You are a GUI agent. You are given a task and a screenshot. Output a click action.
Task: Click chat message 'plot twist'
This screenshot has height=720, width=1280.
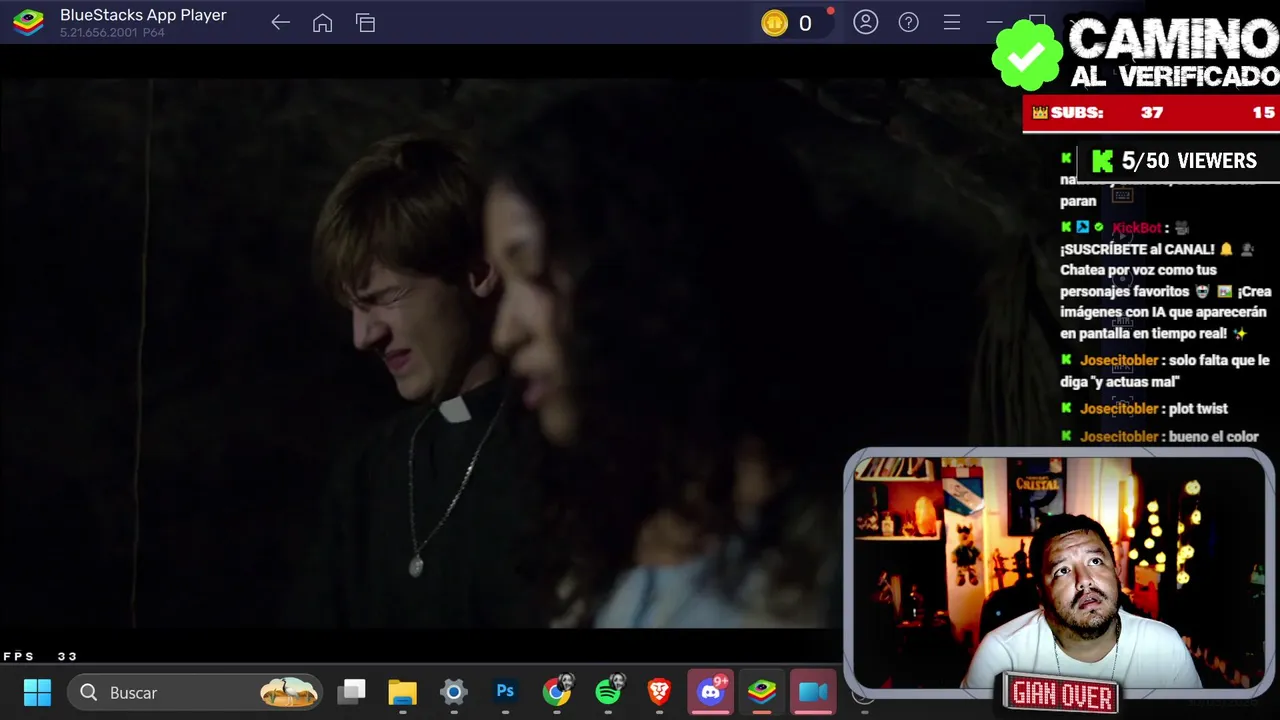click(x=1196, y=408)
